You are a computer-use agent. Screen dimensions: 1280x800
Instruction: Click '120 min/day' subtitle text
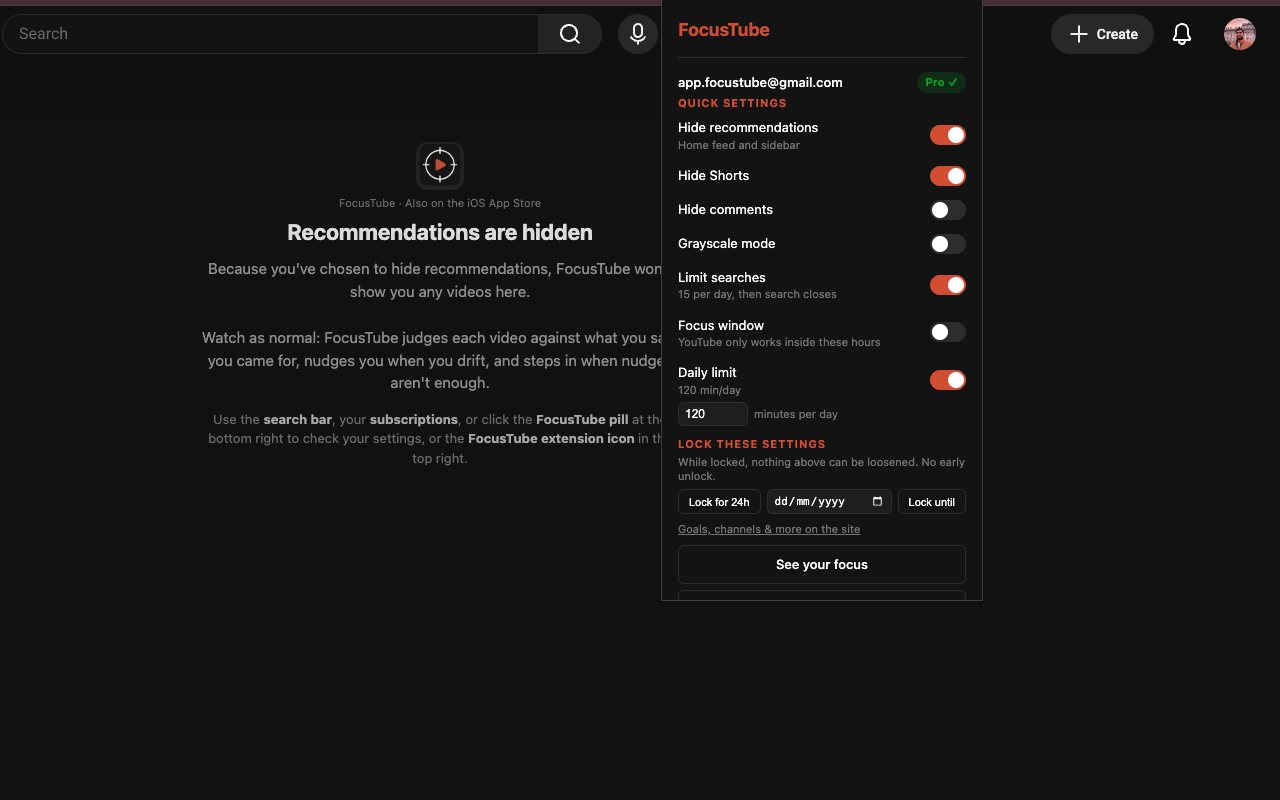(710, 390)
